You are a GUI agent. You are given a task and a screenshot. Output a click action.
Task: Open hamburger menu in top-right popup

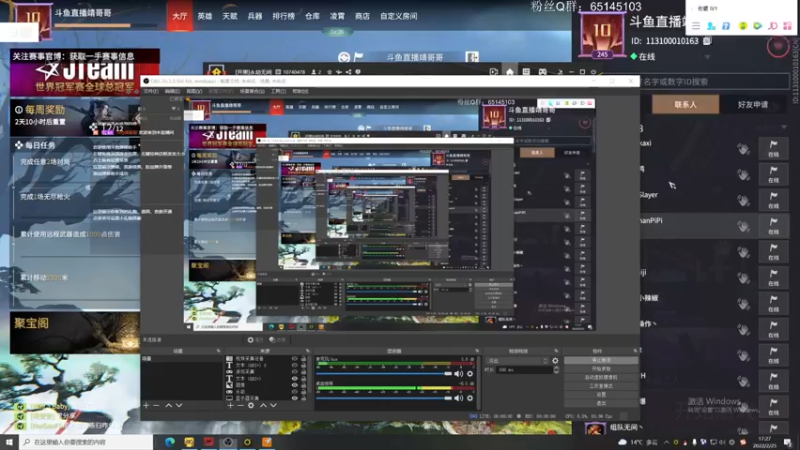tap(696, 26)
